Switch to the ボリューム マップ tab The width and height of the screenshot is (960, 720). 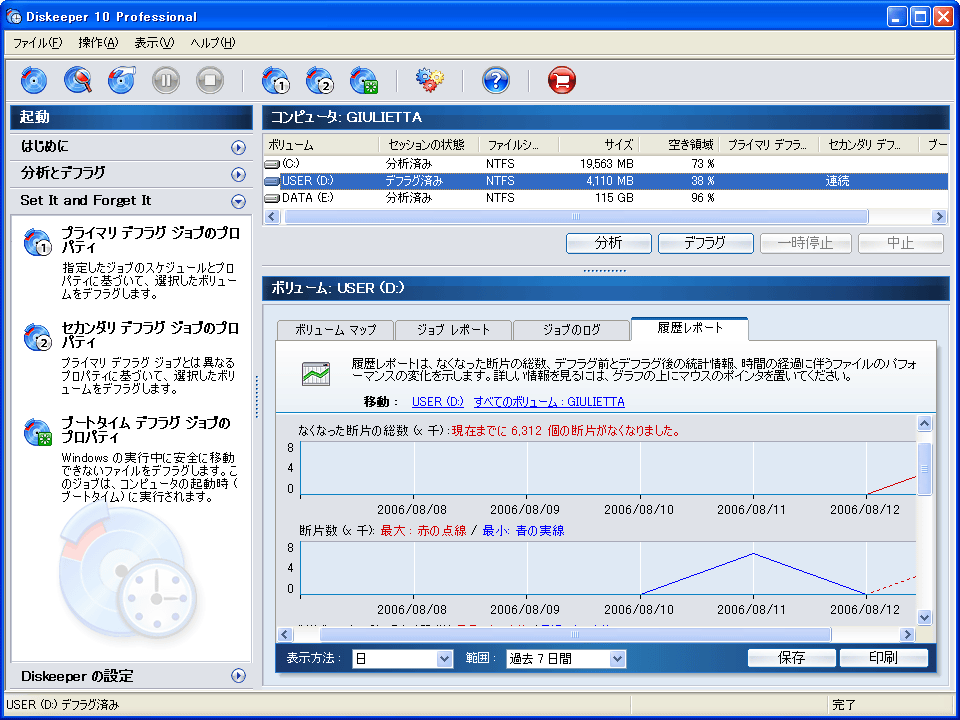click(x=335, y=330)
